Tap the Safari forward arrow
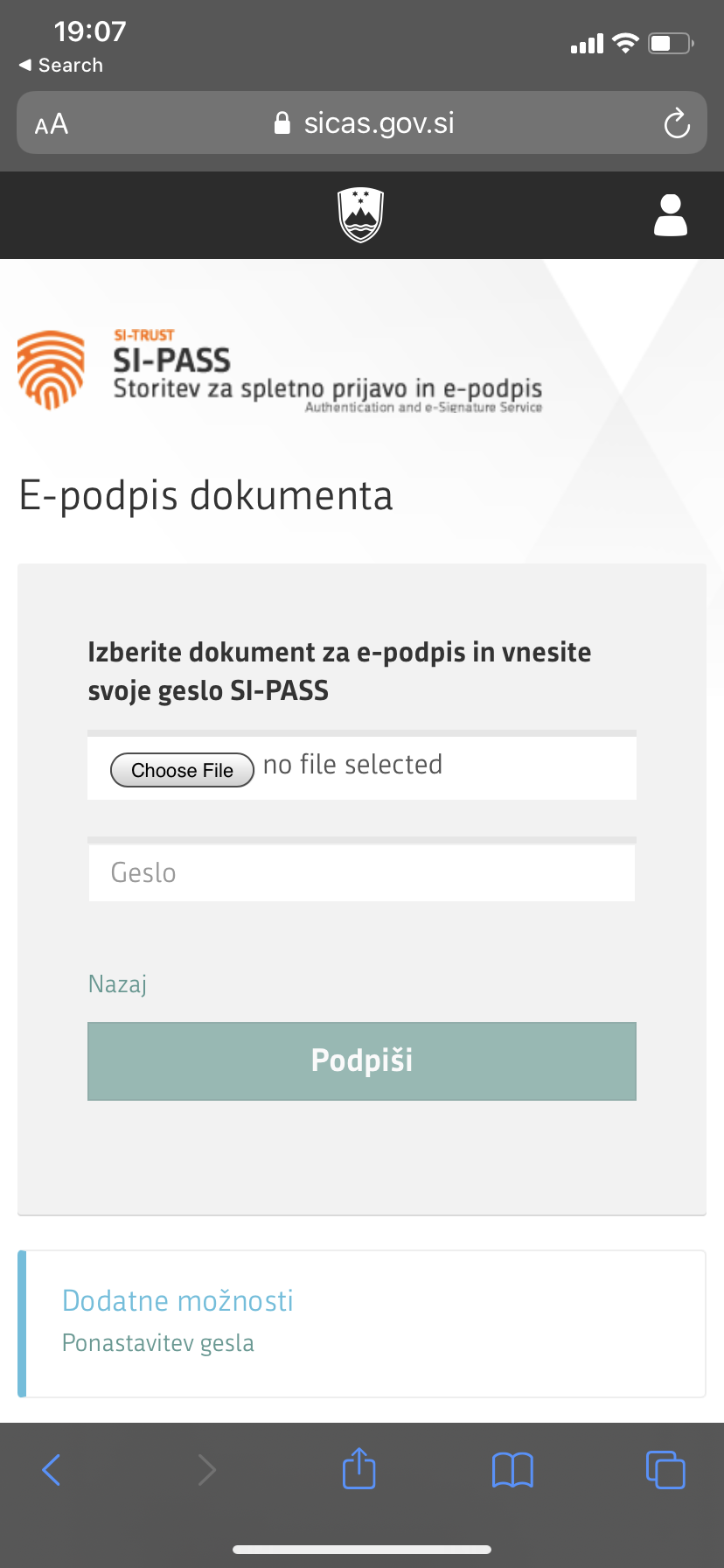 (x=206, y=1469)
